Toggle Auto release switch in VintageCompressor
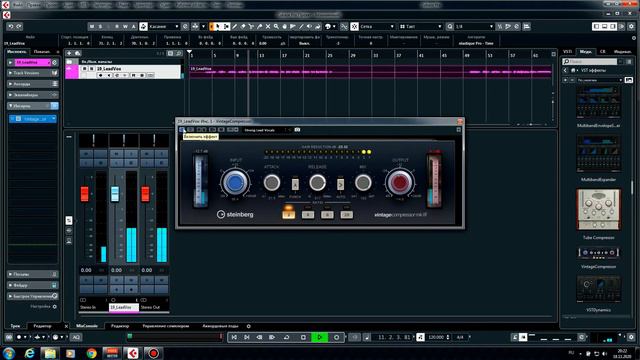Viewport: 640px width, 360px height. [340, 184]
